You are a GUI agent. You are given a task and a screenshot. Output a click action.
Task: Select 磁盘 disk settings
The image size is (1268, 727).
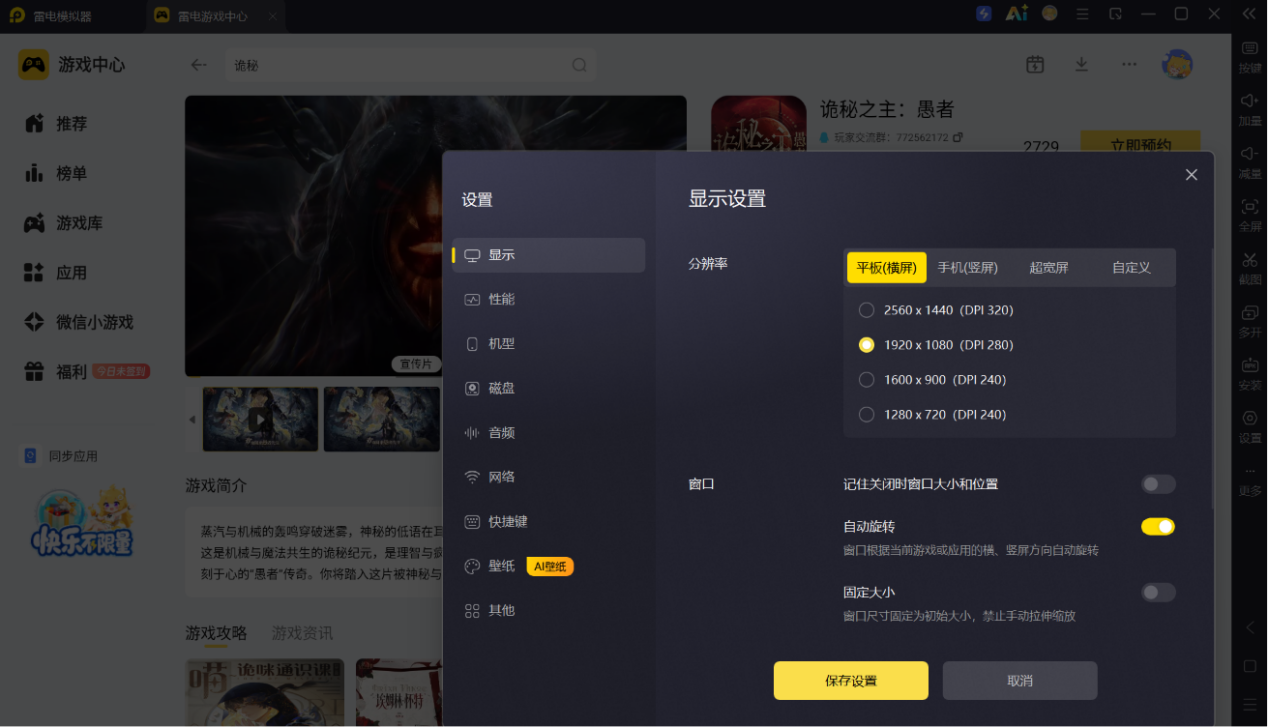548,388
